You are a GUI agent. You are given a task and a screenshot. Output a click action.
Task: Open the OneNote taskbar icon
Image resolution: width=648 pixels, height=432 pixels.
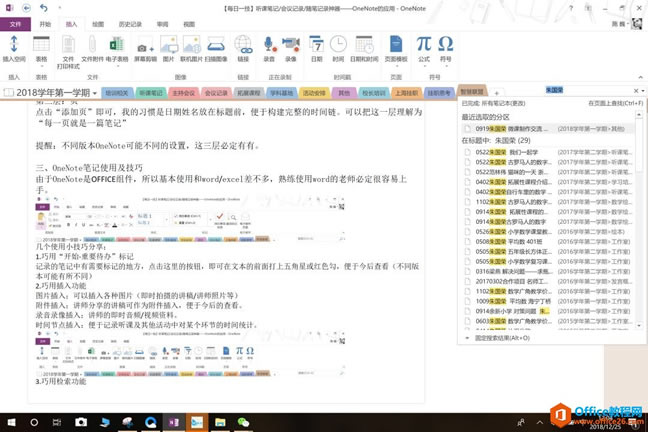click(174, 422)
